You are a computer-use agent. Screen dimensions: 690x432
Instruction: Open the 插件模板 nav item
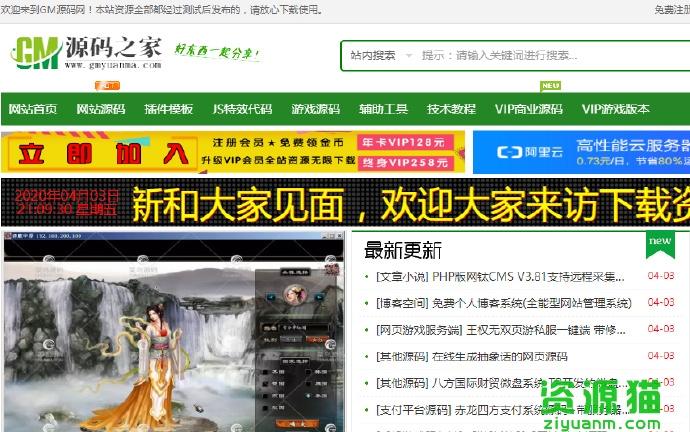[x=169, y=109]
